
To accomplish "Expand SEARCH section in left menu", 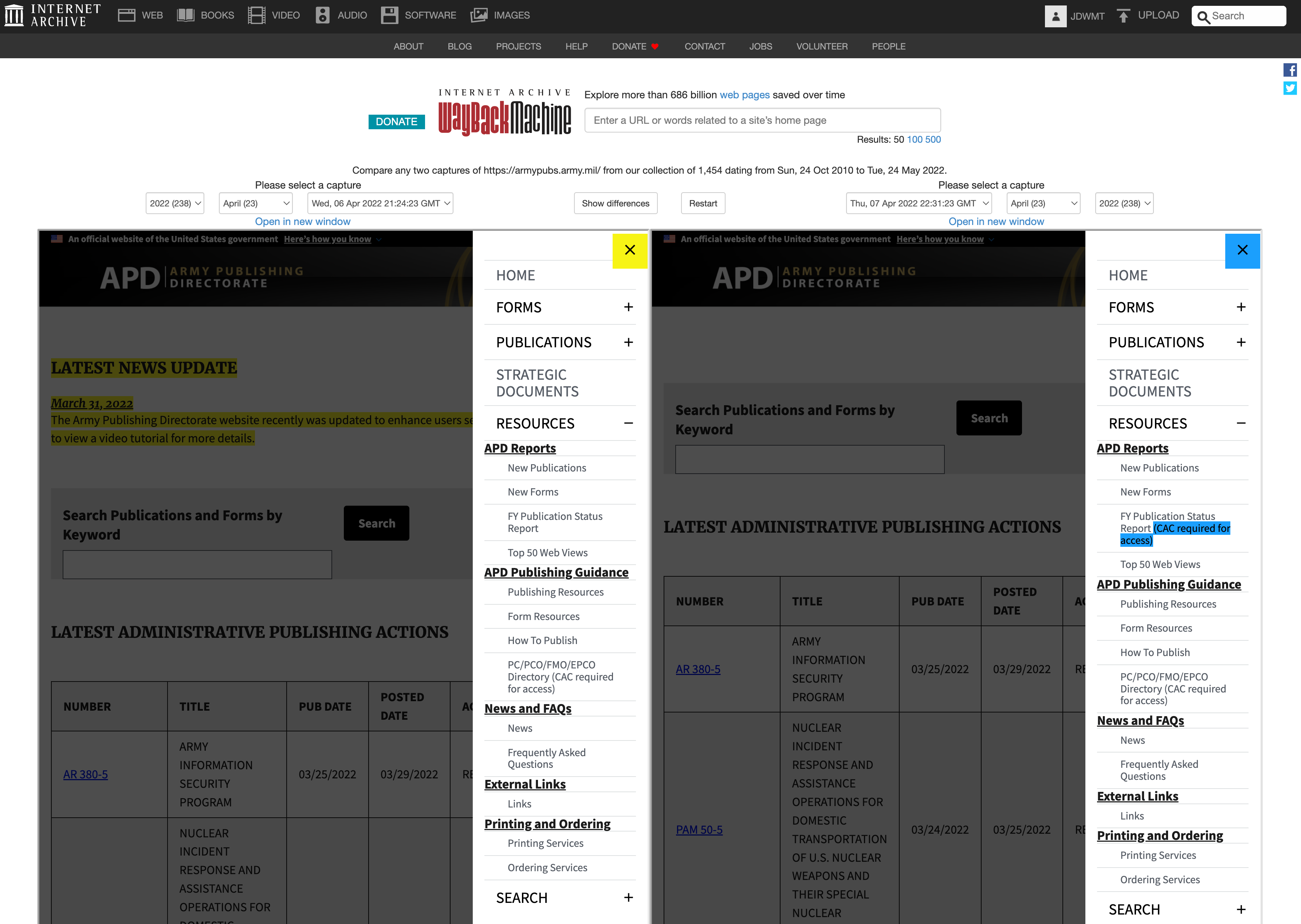I will click(628, 897).
